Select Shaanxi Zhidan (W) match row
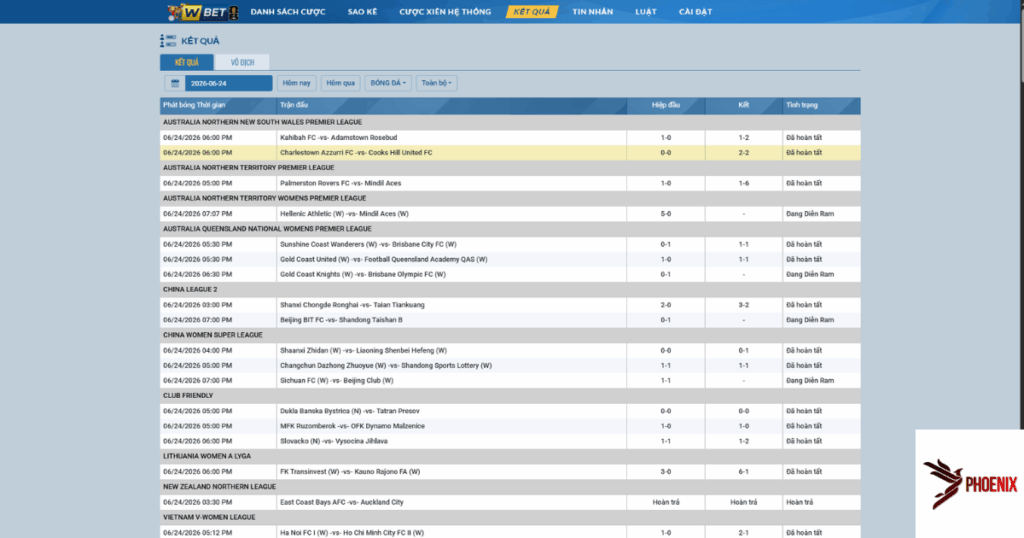Viewport: 1024px width, 538px height. point(510,351)
